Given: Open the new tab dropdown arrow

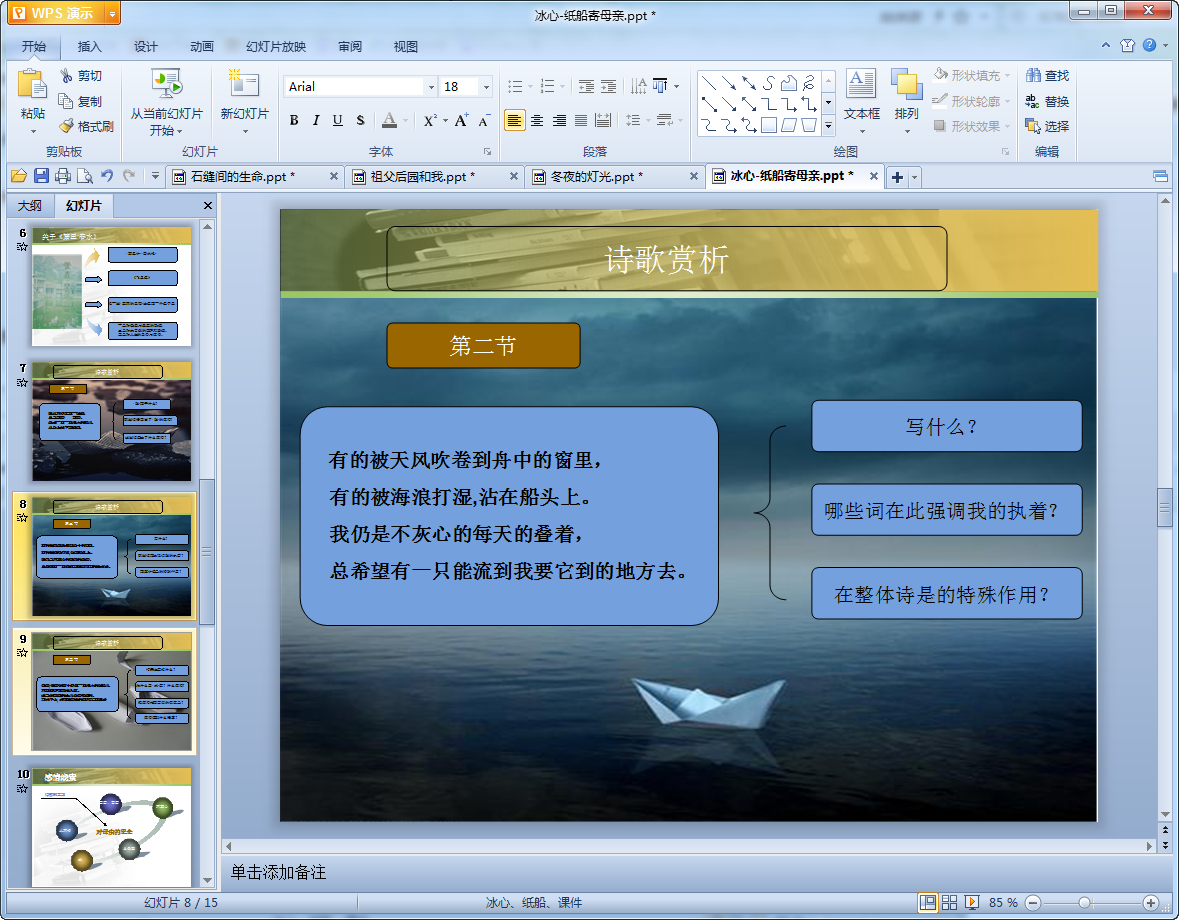Looking at the screenshot, I should coord(914,177).
